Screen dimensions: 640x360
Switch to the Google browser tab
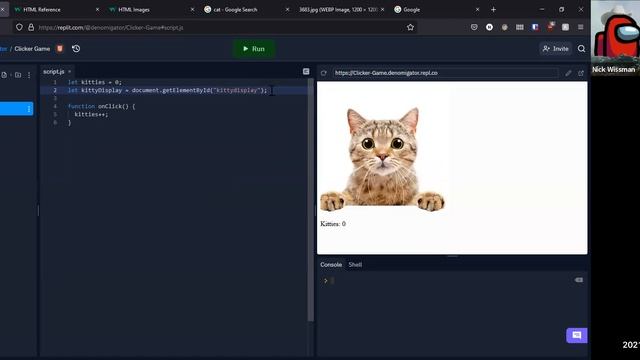(x=411, y=9)
